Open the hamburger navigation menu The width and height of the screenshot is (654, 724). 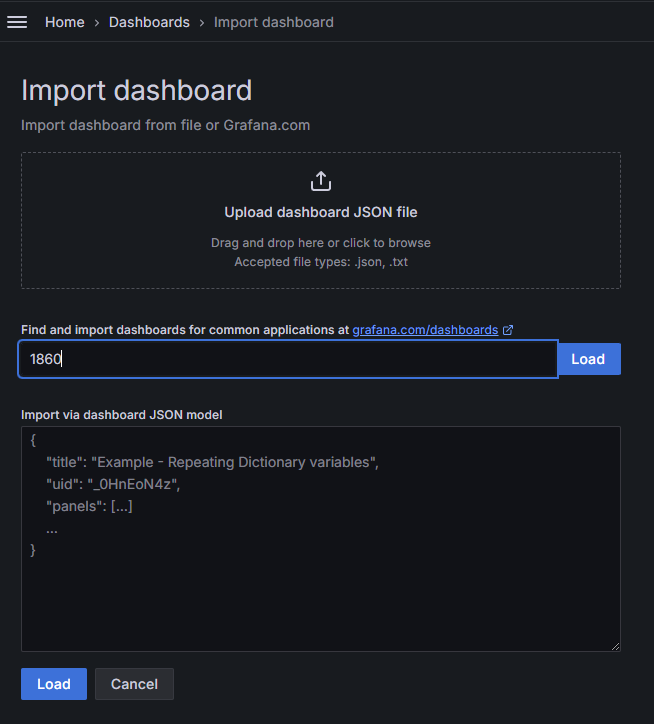pyautogui.click(x=17, y=22)
